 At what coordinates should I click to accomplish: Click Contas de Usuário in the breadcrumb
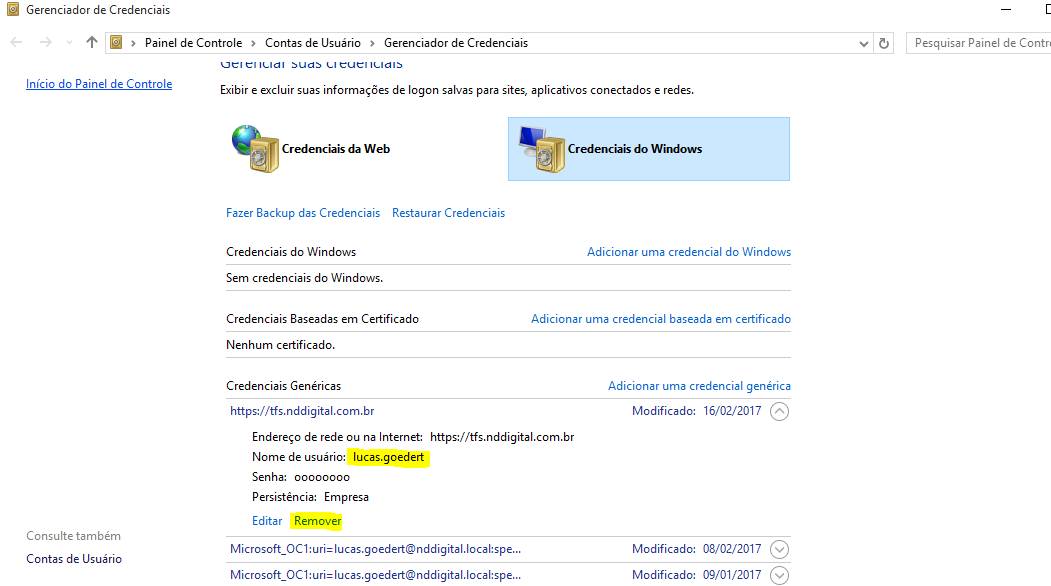pos(312,43)
